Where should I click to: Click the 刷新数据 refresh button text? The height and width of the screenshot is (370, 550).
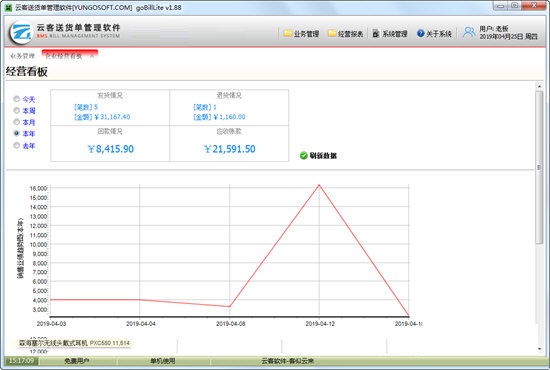(323, 155)
